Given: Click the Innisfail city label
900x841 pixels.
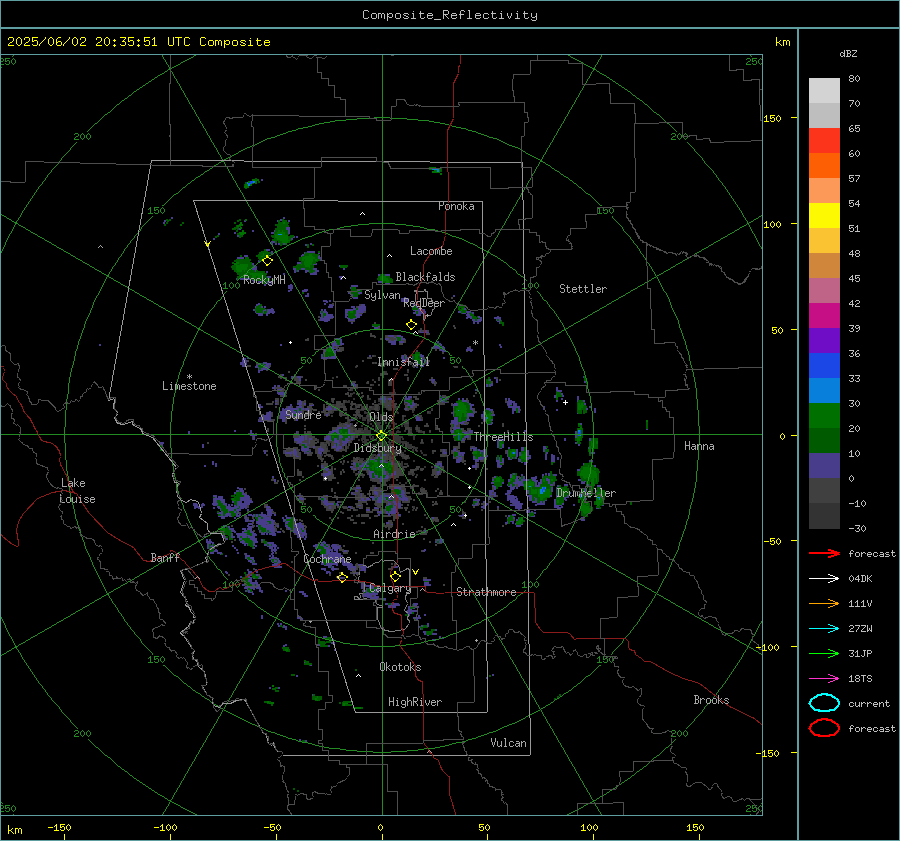Looking at the screenshot, I should click(403, 362).
